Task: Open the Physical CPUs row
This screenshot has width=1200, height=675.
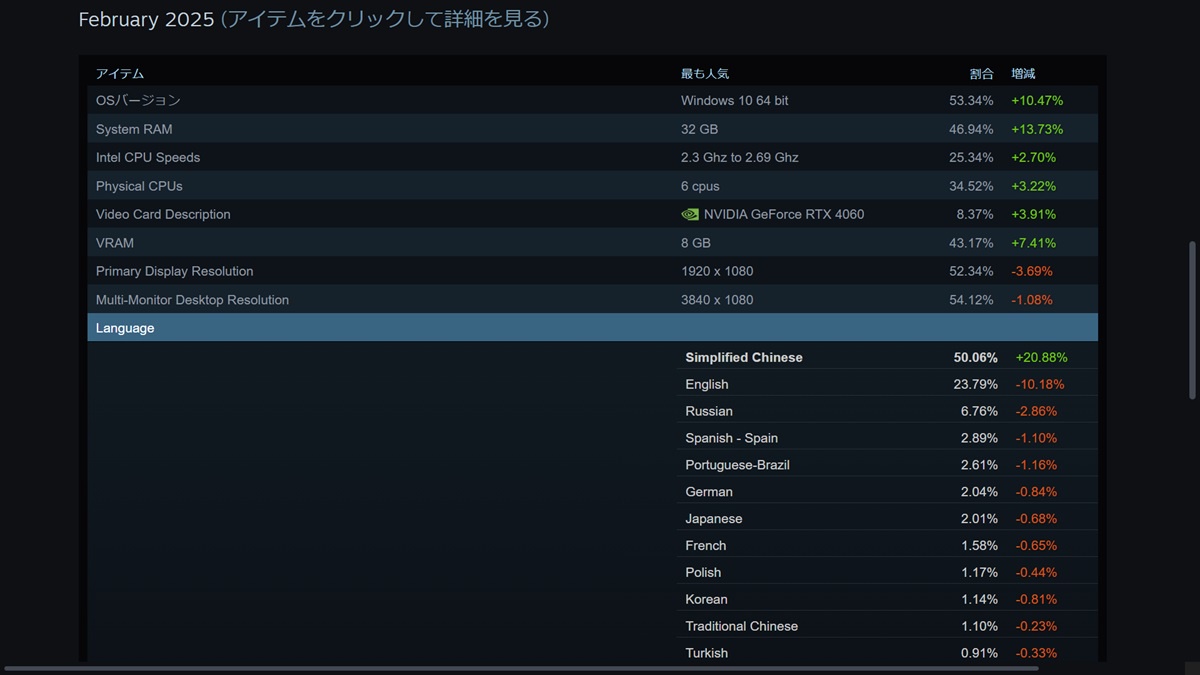Action: [x=139, y=186]
